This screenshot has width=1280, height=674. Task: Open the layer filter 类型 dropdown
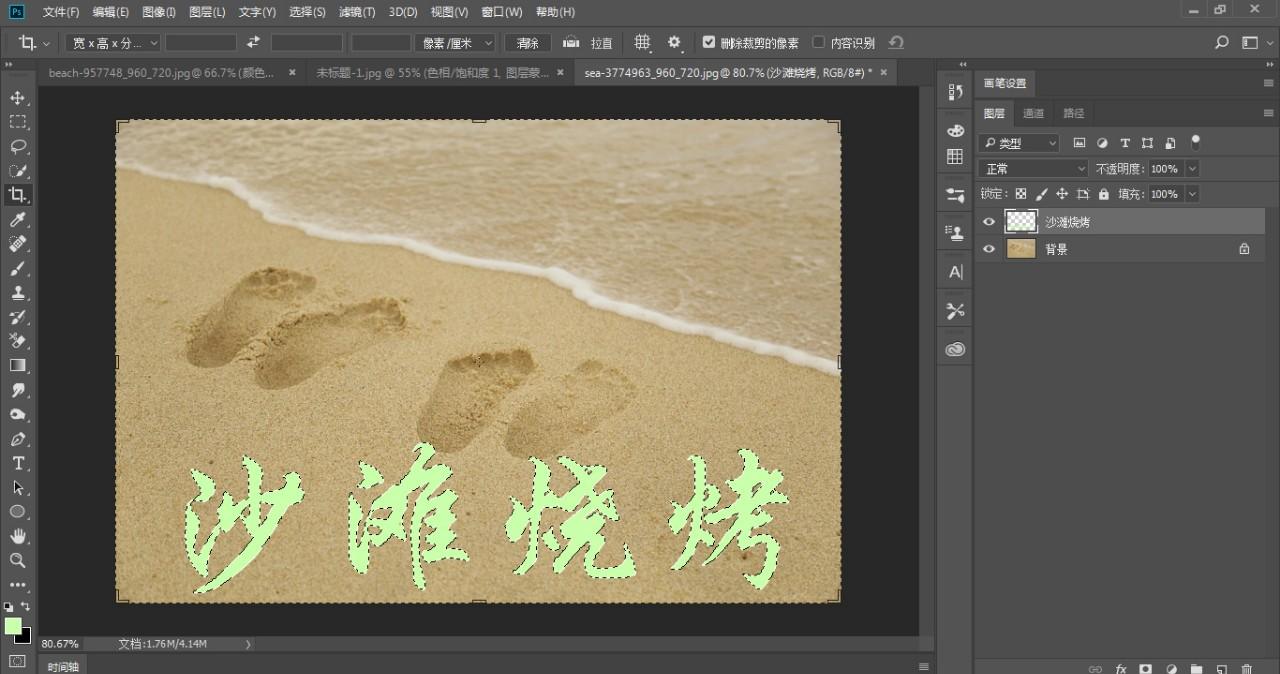1019,143
